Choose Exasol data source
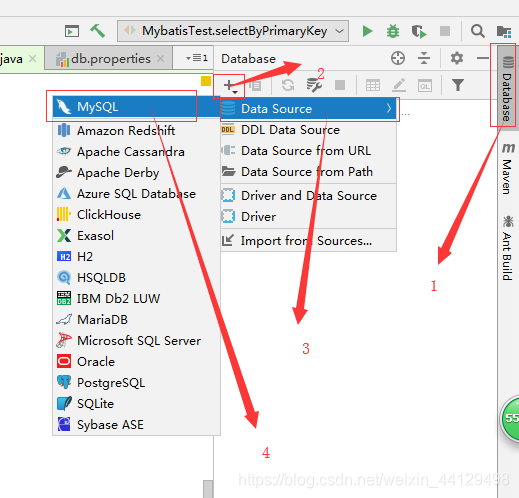 pyautogui.click(x=136, y=236)
